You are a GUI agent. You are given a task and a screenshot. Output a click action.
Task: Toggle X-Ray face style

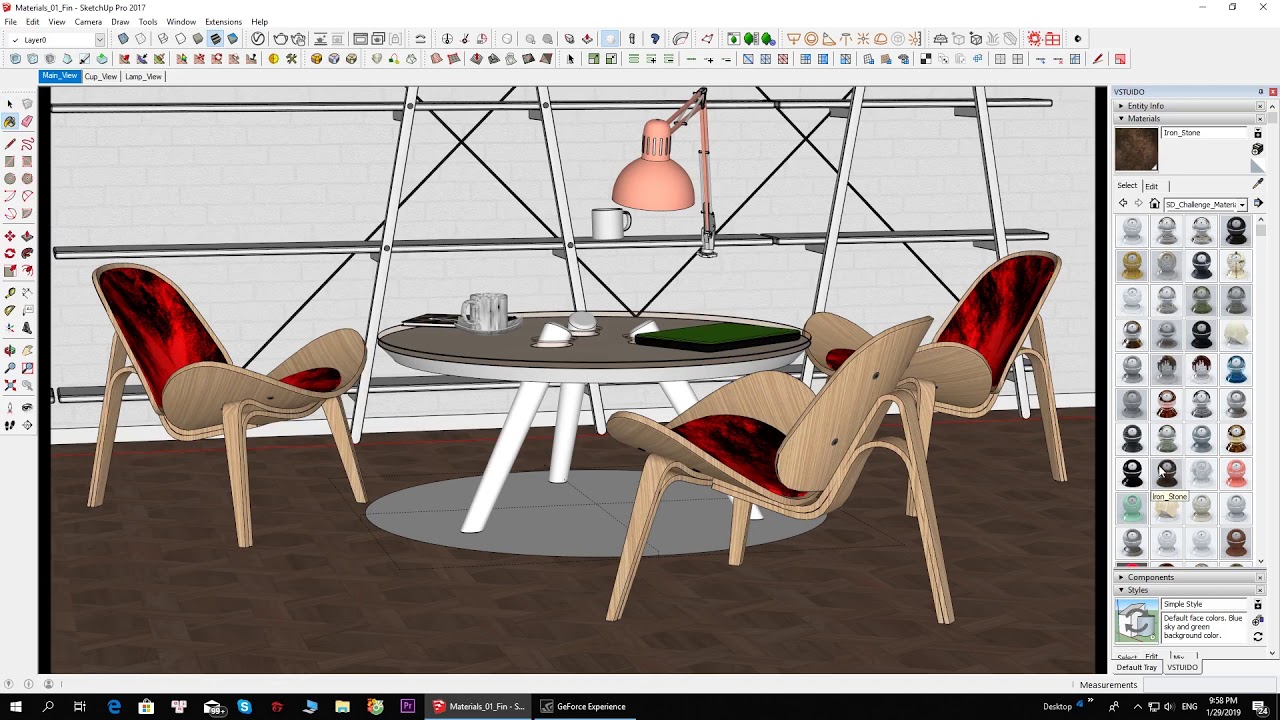123,39
